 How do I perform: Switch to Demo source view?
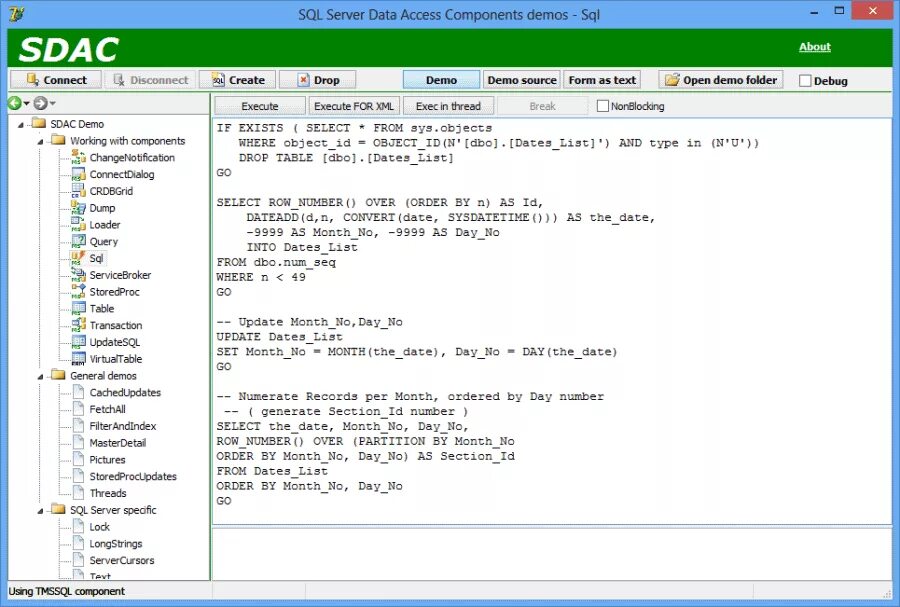click(522, 80)
